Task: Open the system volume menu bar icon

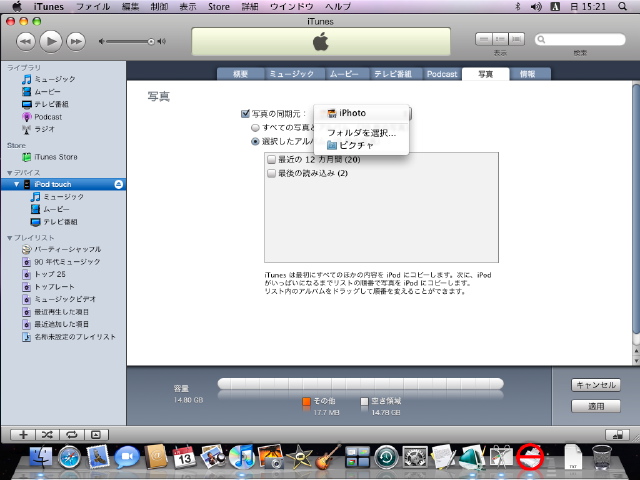Action: 536,7
